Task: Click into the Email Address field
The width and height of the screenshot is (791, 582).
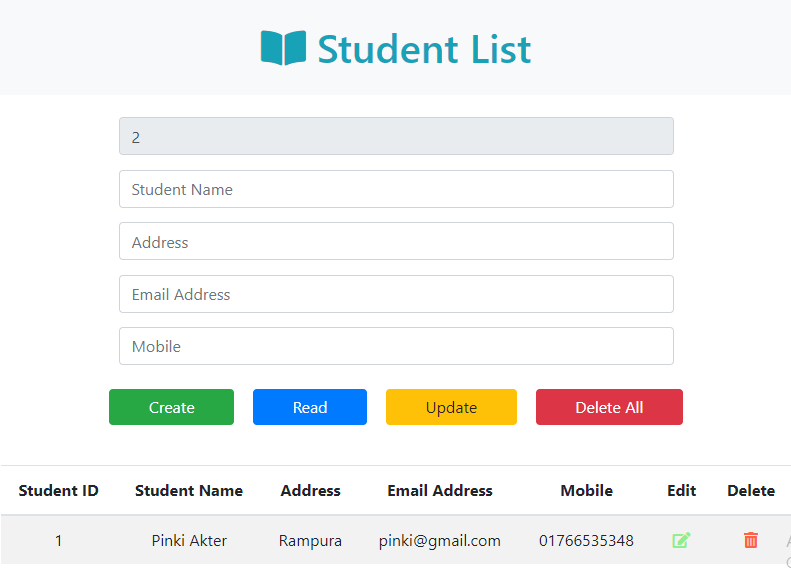Action: click(396, 294)
